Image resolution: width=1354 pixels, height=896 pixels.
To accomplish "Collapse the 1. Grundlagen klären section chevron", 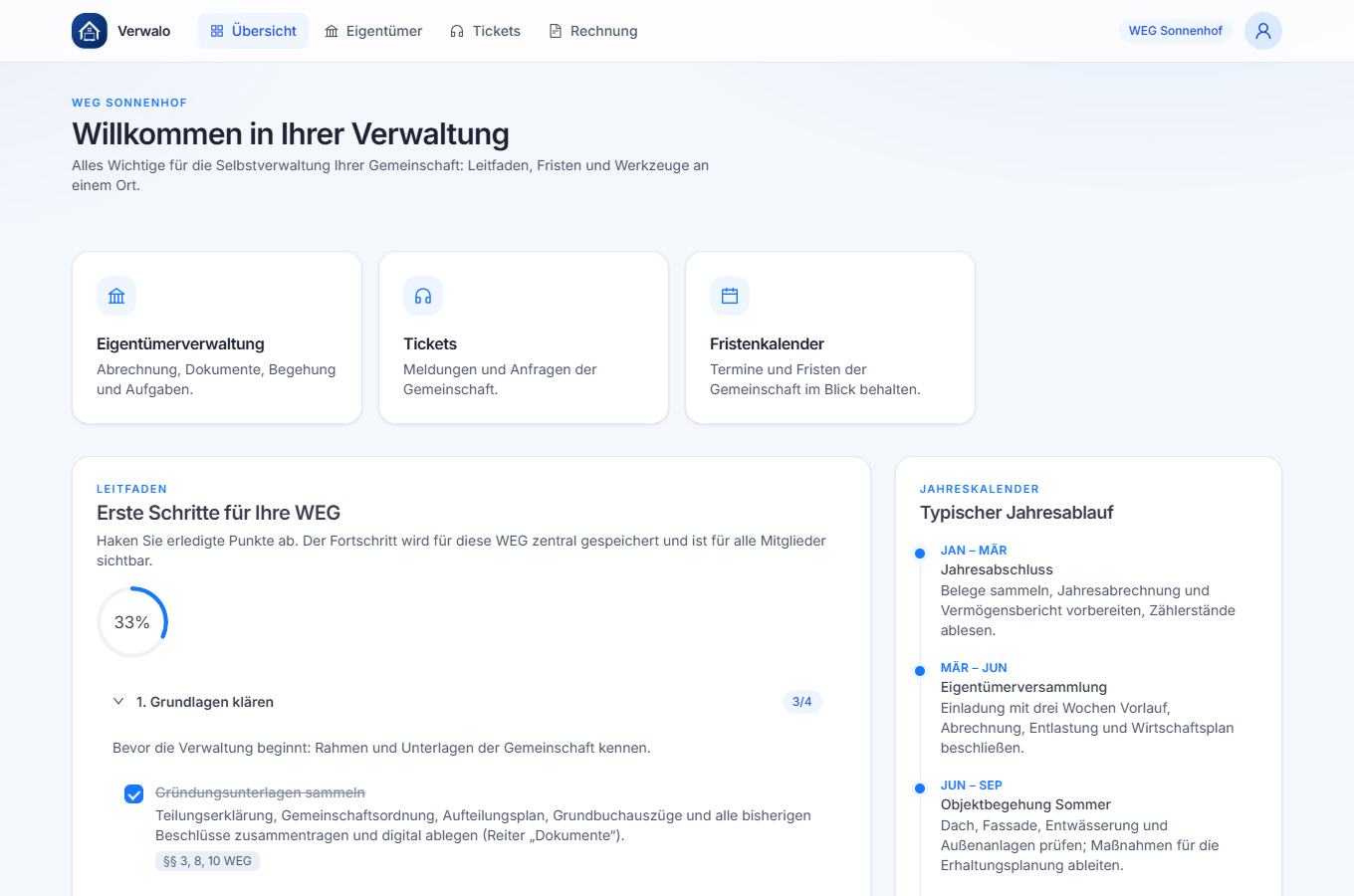I will click(x=118, y=702).
